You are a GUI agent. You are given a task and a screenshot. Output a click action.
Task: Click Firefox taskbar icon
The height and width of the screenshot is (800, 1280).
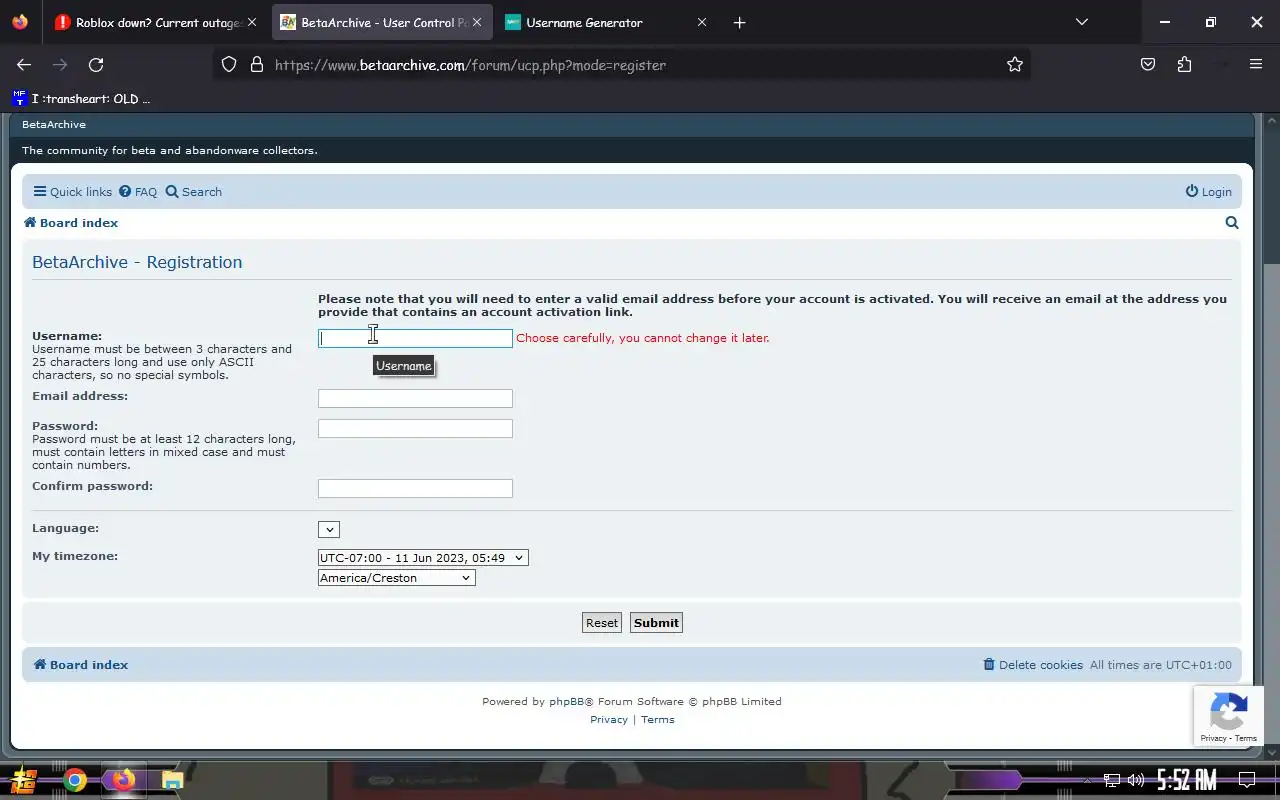coord(123,780)
